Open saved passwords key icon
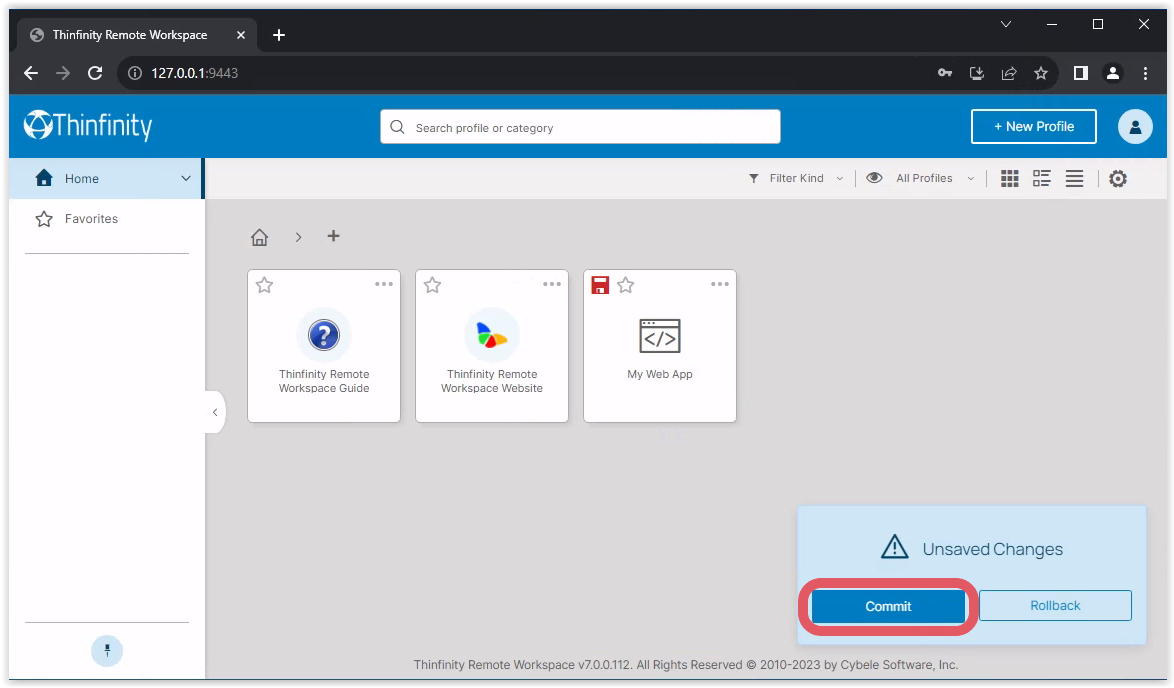Screen dimensions: 1174x688 (x=945, y=73)
